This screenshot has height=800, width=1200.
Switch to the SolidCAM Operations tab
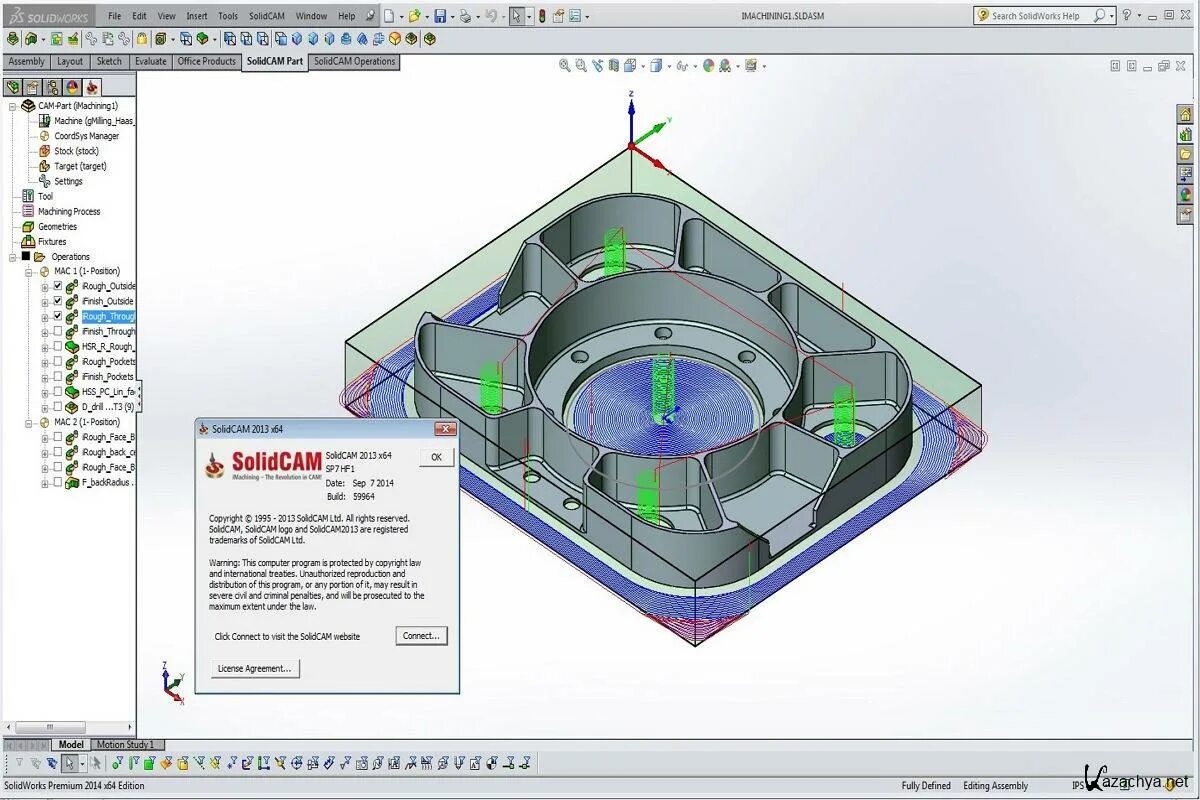(354, 62)
